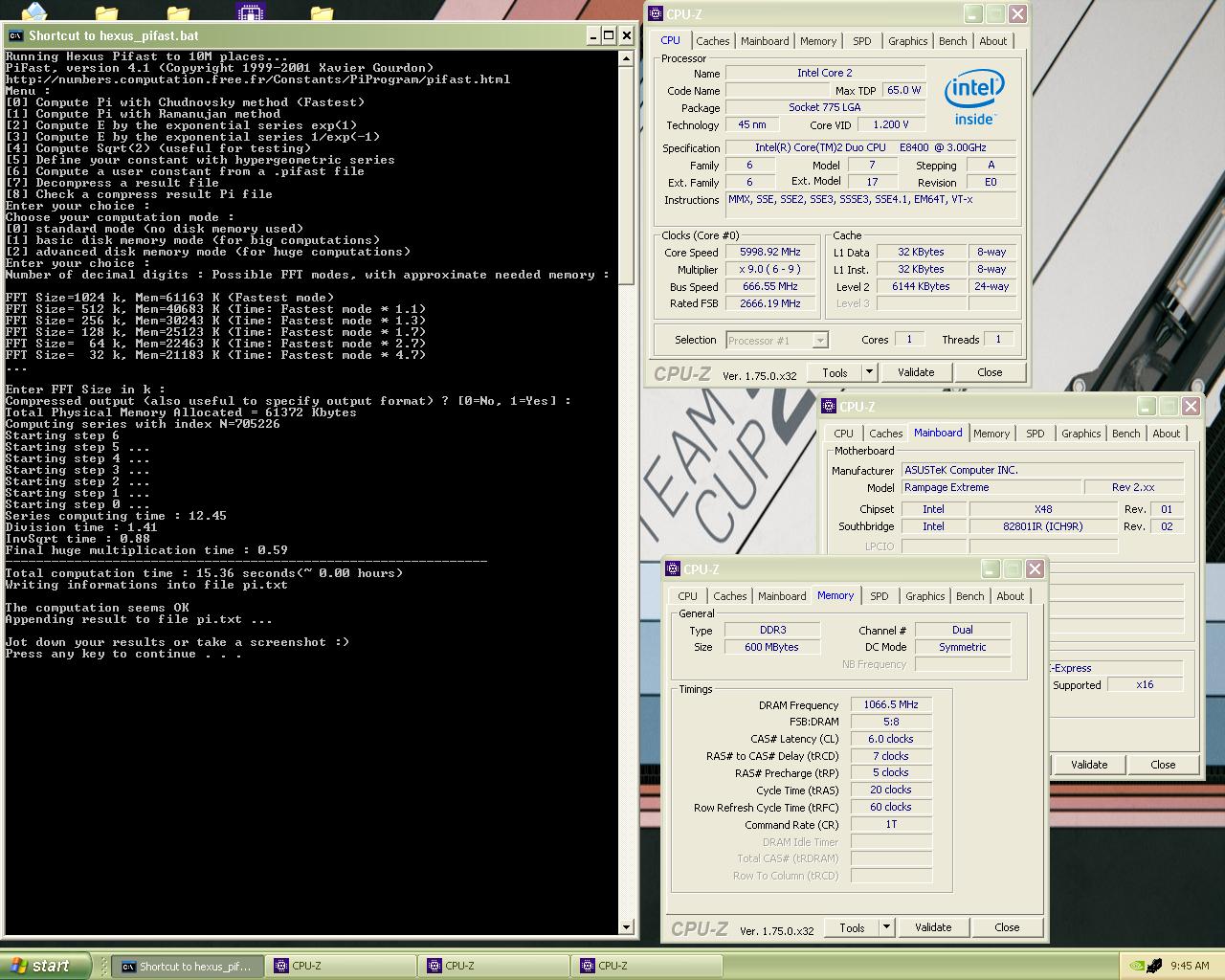
Task: Open Memory tab in top CPU-Z window
Action: [818, 41]
